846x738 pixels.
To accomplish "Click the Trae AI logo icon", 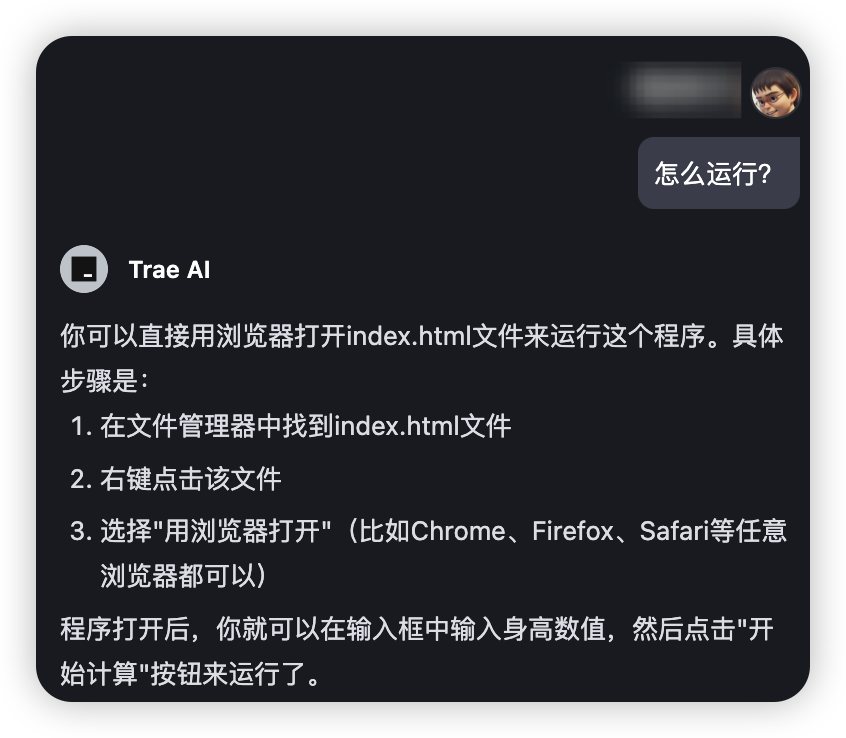I will [x=84, y=269].
